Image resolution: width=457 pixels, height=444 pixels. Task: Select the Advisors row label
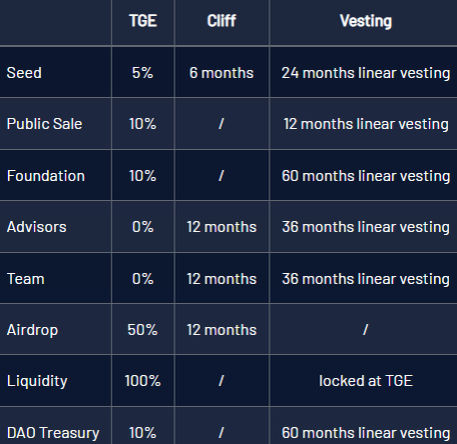click(37, 227)
